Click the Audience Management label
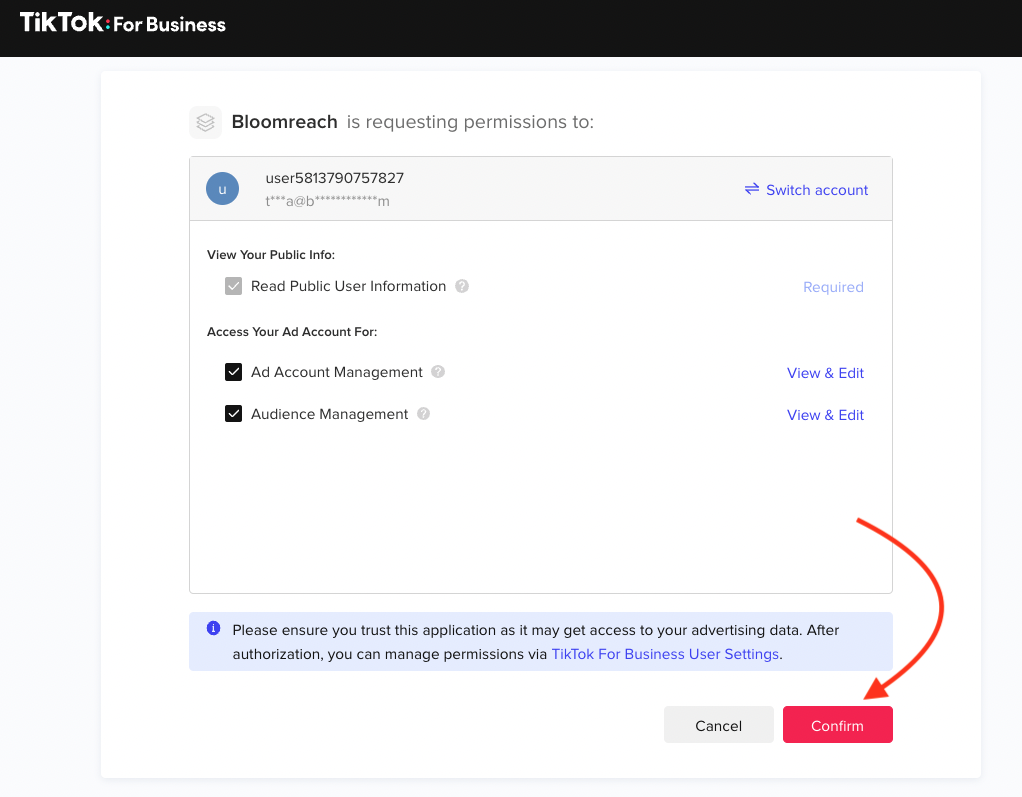The image size is (1022, 797). click(x=329, y=414)
